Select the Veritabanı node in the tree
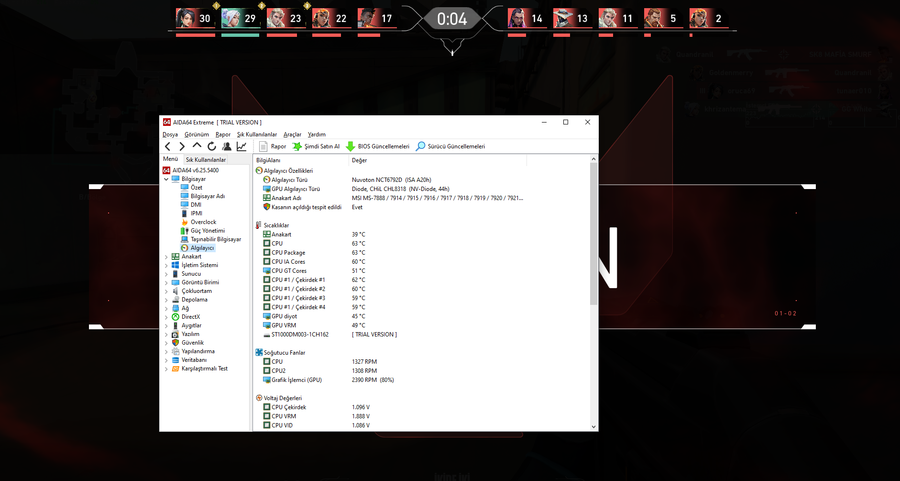This screenshot has height=481, width=900. pyautogui.click(x=189, y=360)
